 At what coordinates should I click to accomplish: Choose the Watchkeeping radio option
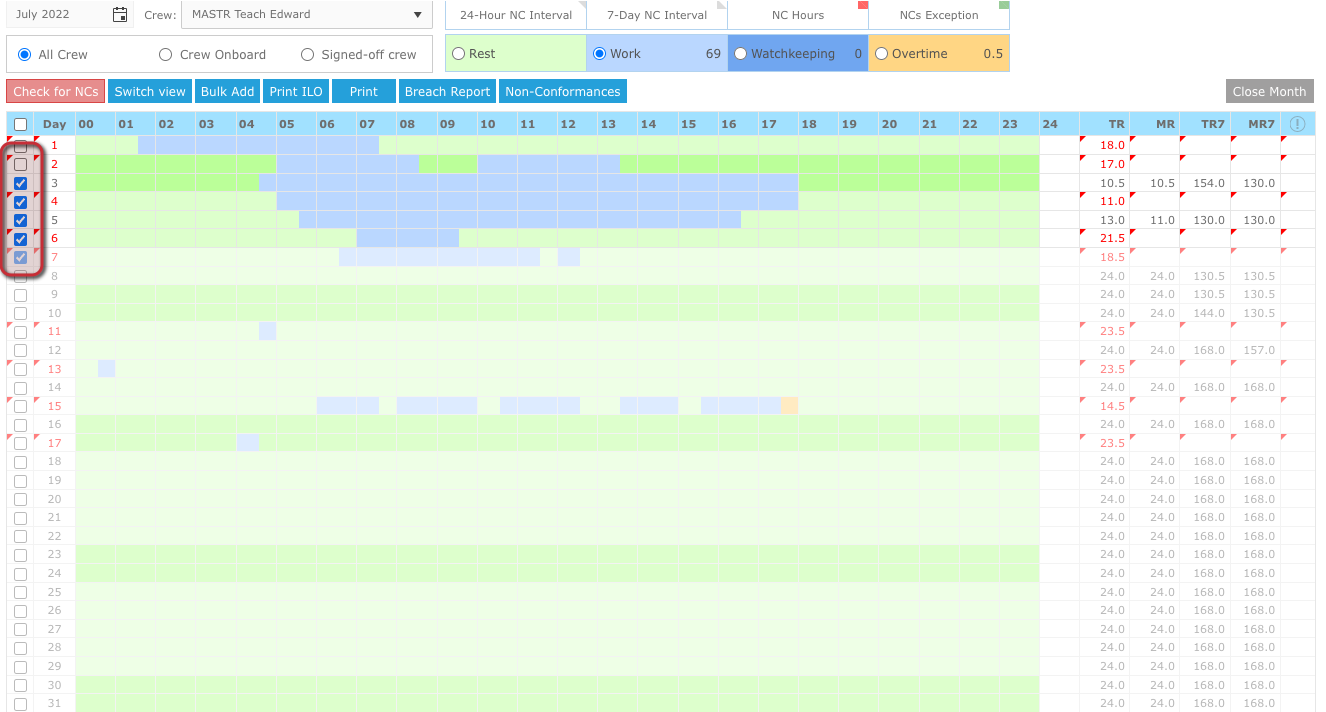click(741, 54)
